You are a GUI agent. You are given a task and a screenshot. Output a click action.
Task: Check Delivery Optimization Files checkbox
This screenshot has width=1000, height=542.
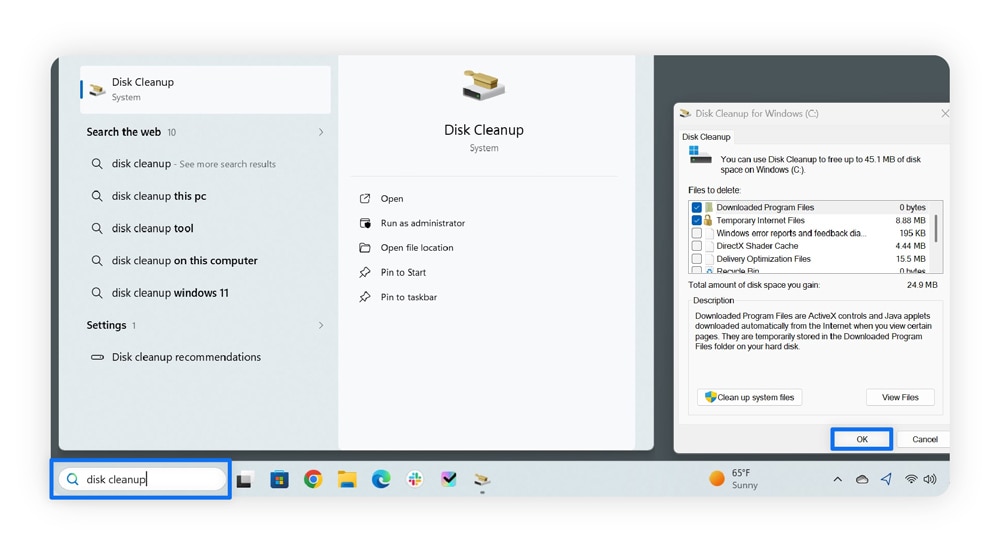[x=696, y=259]
